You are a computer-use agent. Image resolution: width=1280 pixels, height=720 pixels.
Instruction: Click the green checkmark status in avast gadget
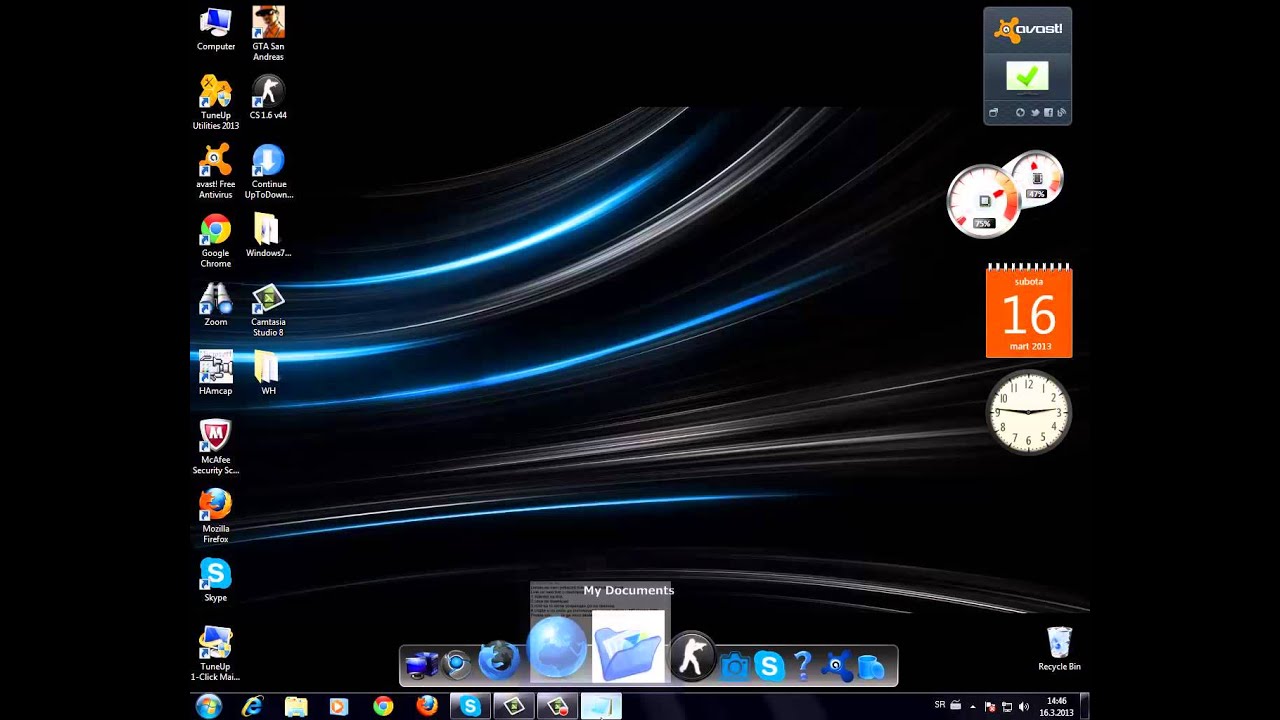1027,76
